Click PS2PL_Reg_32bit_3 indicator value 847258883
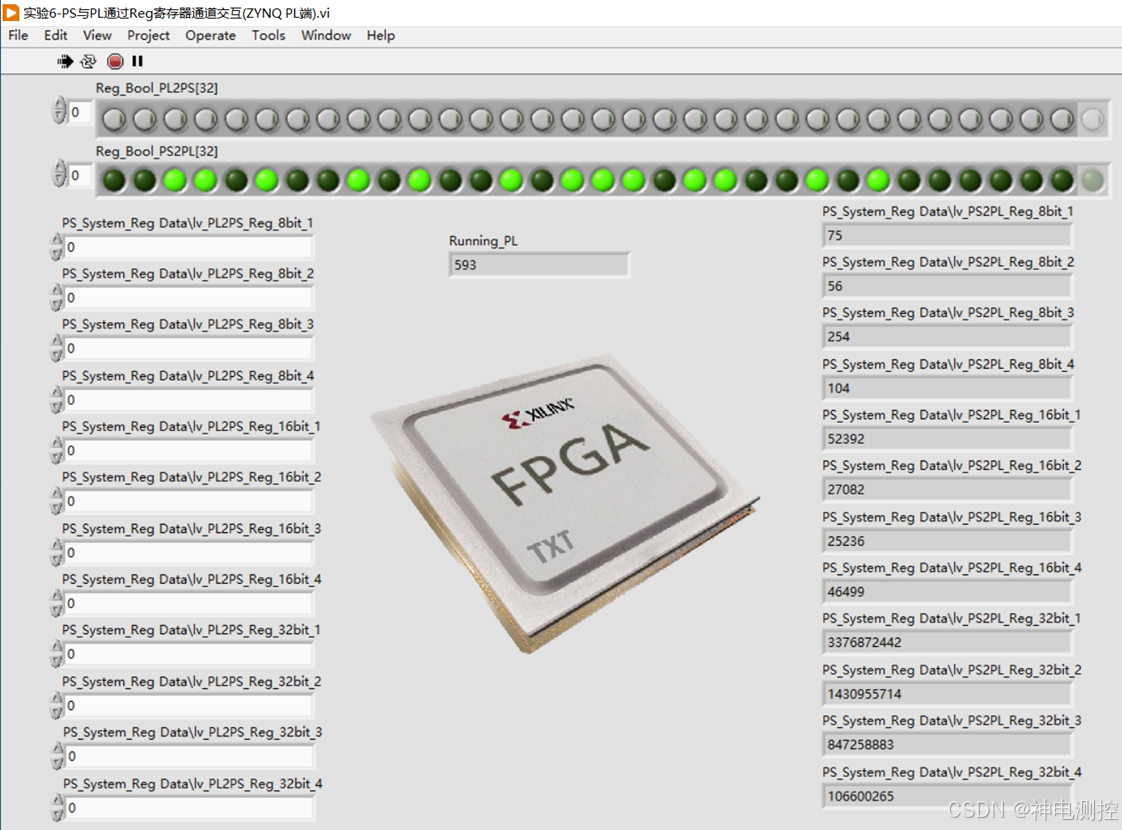Screen dimensions: 1122x830 pyautogui.click(x=947, y=745)
